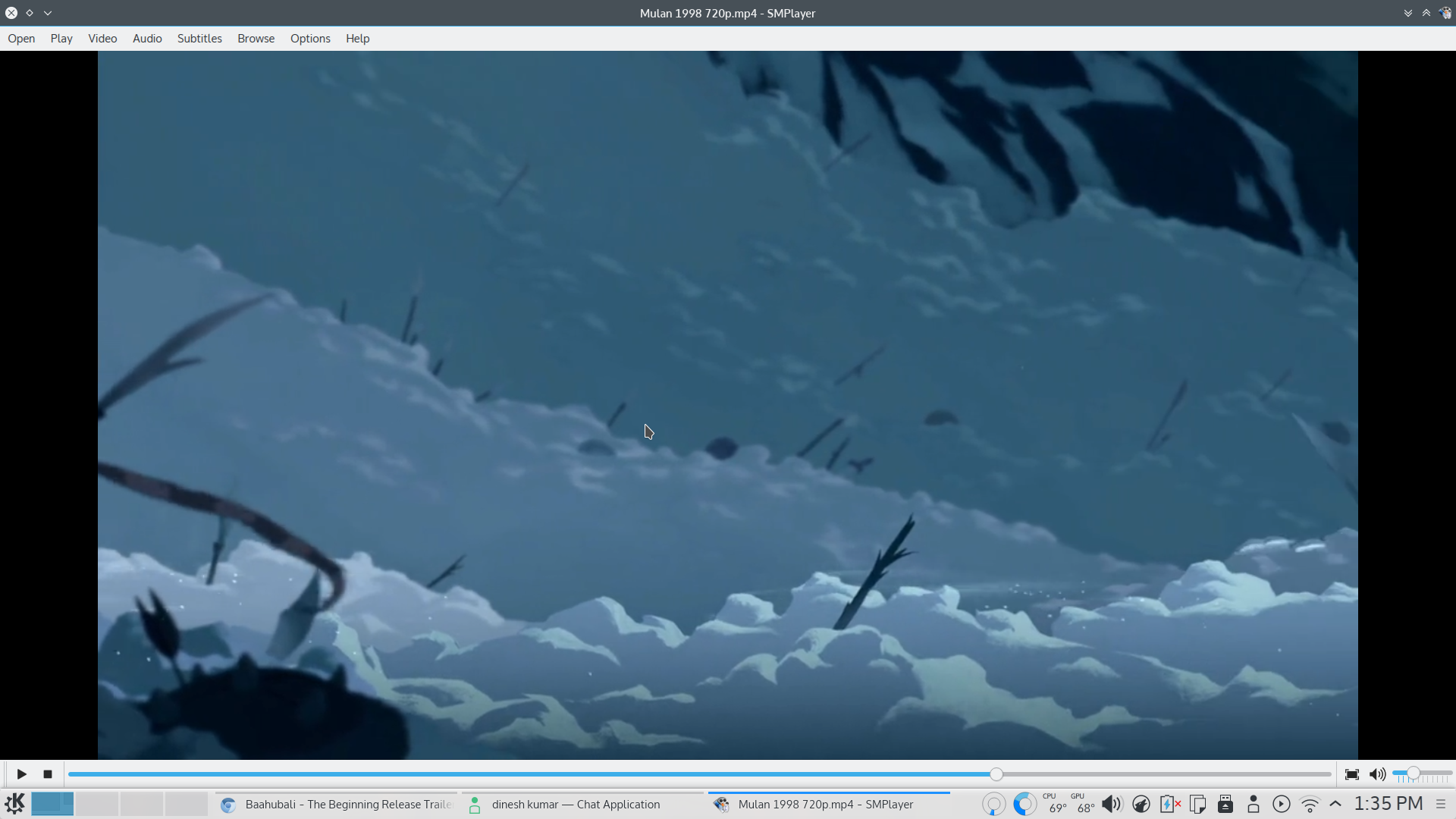Open system tray volume control
1456x819 pixels.
tap(1112, 804)
